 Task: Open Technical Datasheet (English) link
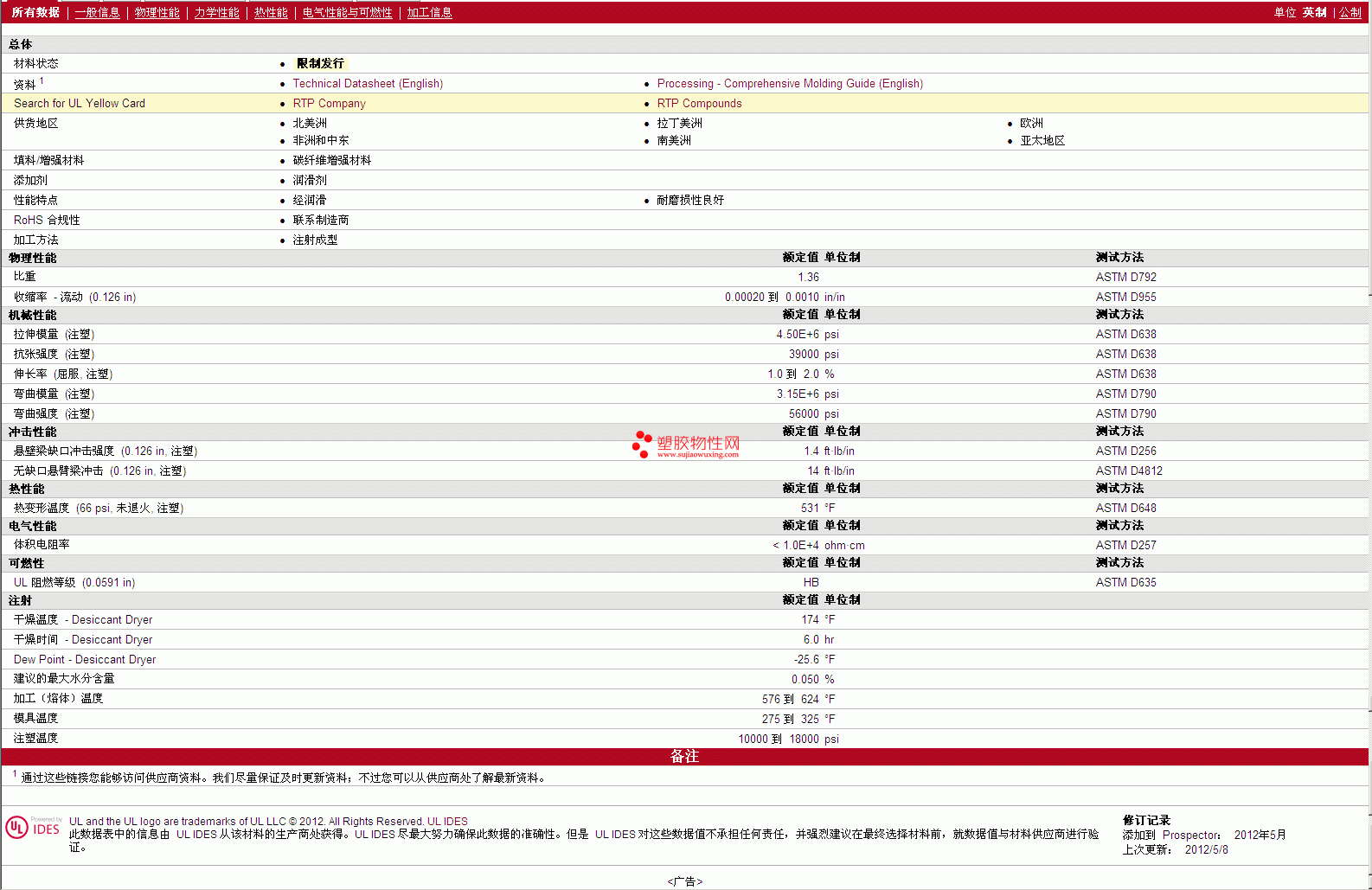368,83
